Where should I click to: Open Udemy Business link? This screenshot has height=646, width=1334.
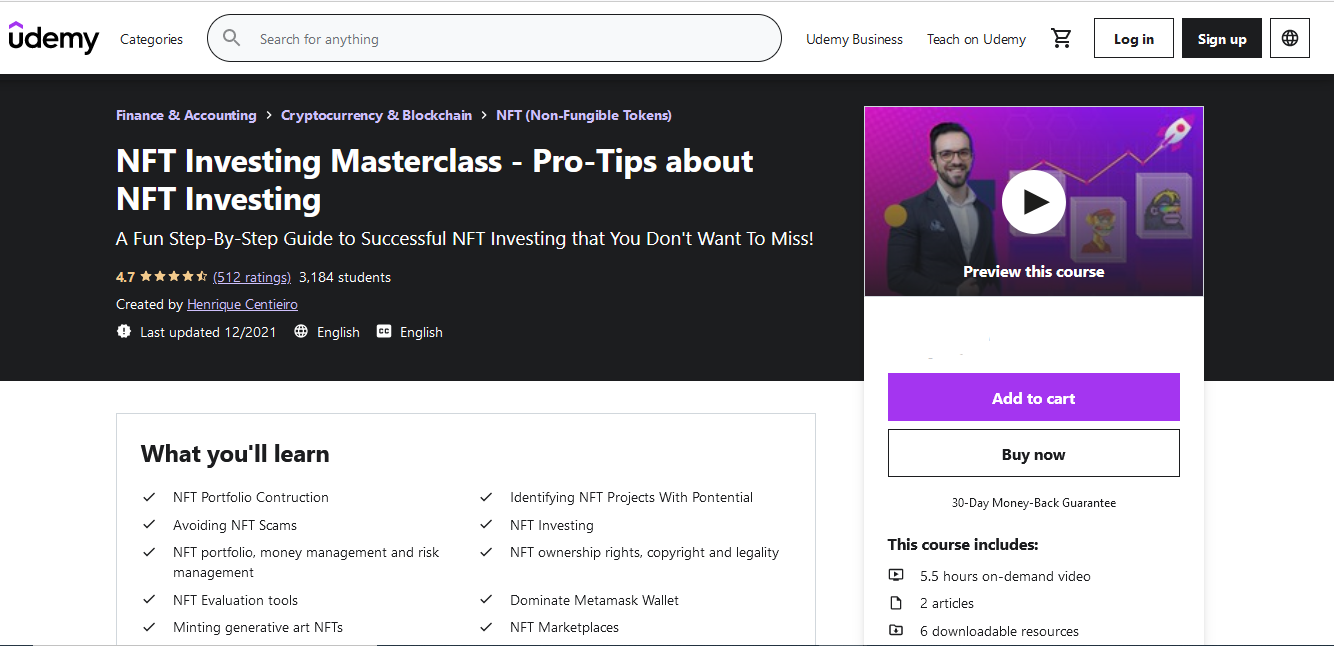854,39
